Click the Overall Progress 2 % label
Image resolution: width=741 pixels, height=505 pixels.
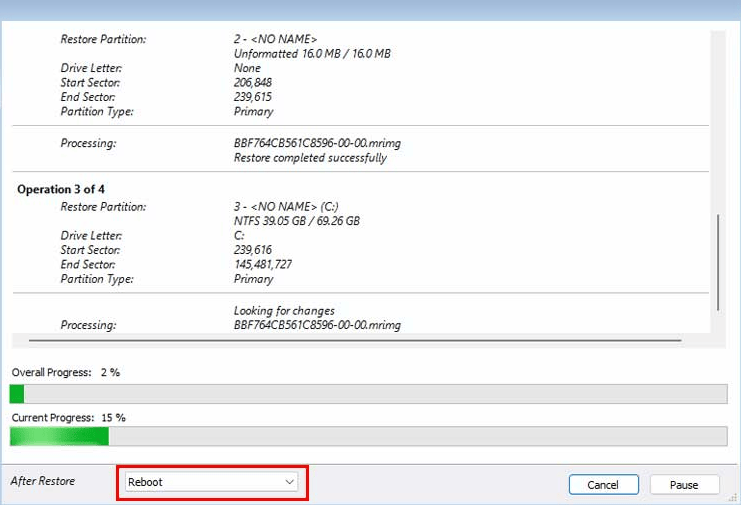click(x=66, y=373)
